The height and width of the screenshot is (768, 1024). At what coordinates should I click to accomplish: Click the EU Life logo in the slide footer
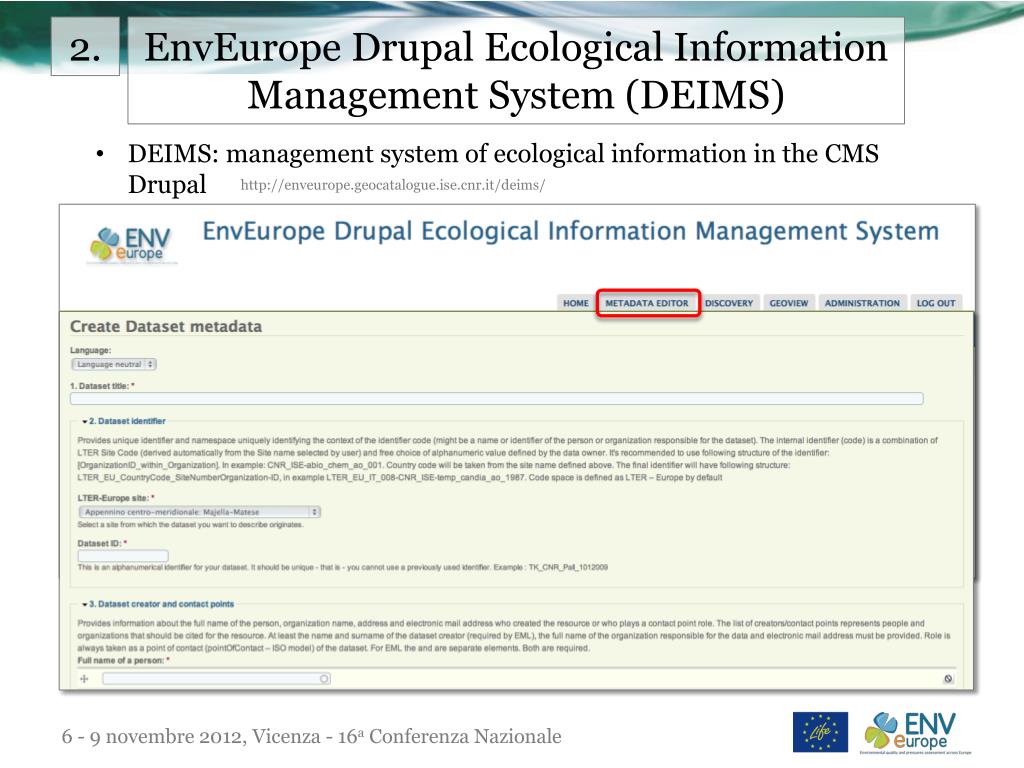pos(820,732)
